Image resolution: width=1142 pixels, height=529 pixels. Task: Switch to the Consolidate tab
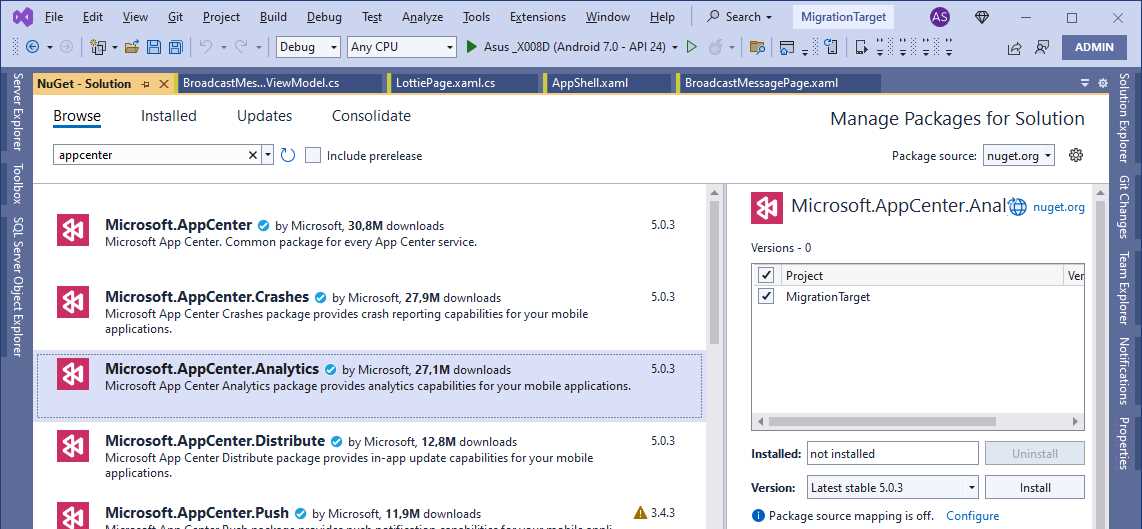(371, 116)
